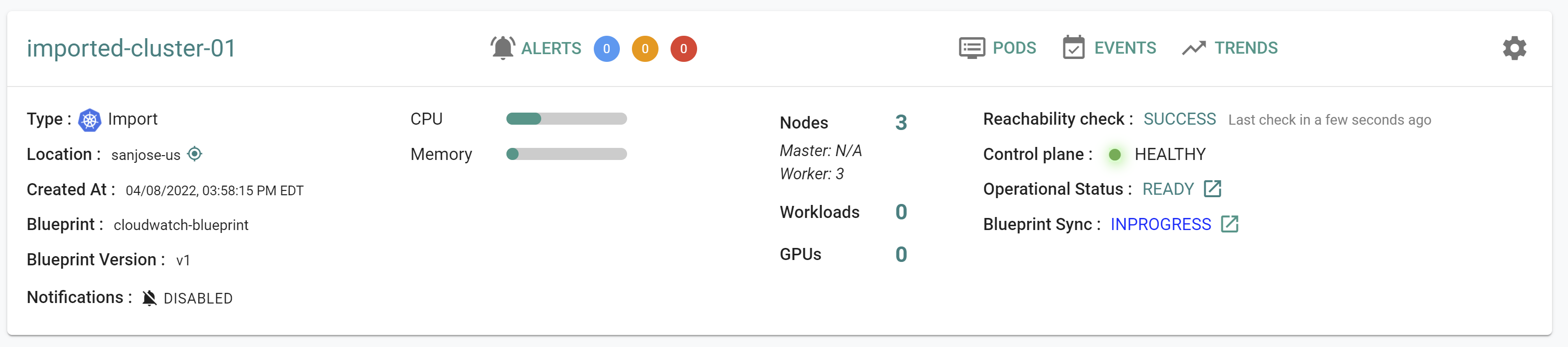This screenshot has width=1568, height=347.
Task: Open the TRENDS view
Action: [x=1246, y=47]
